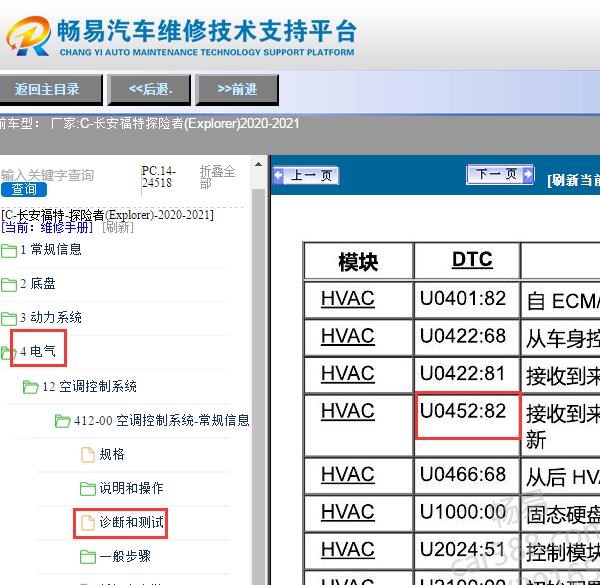Click 当前：维修手册 link

coord(47,227)
